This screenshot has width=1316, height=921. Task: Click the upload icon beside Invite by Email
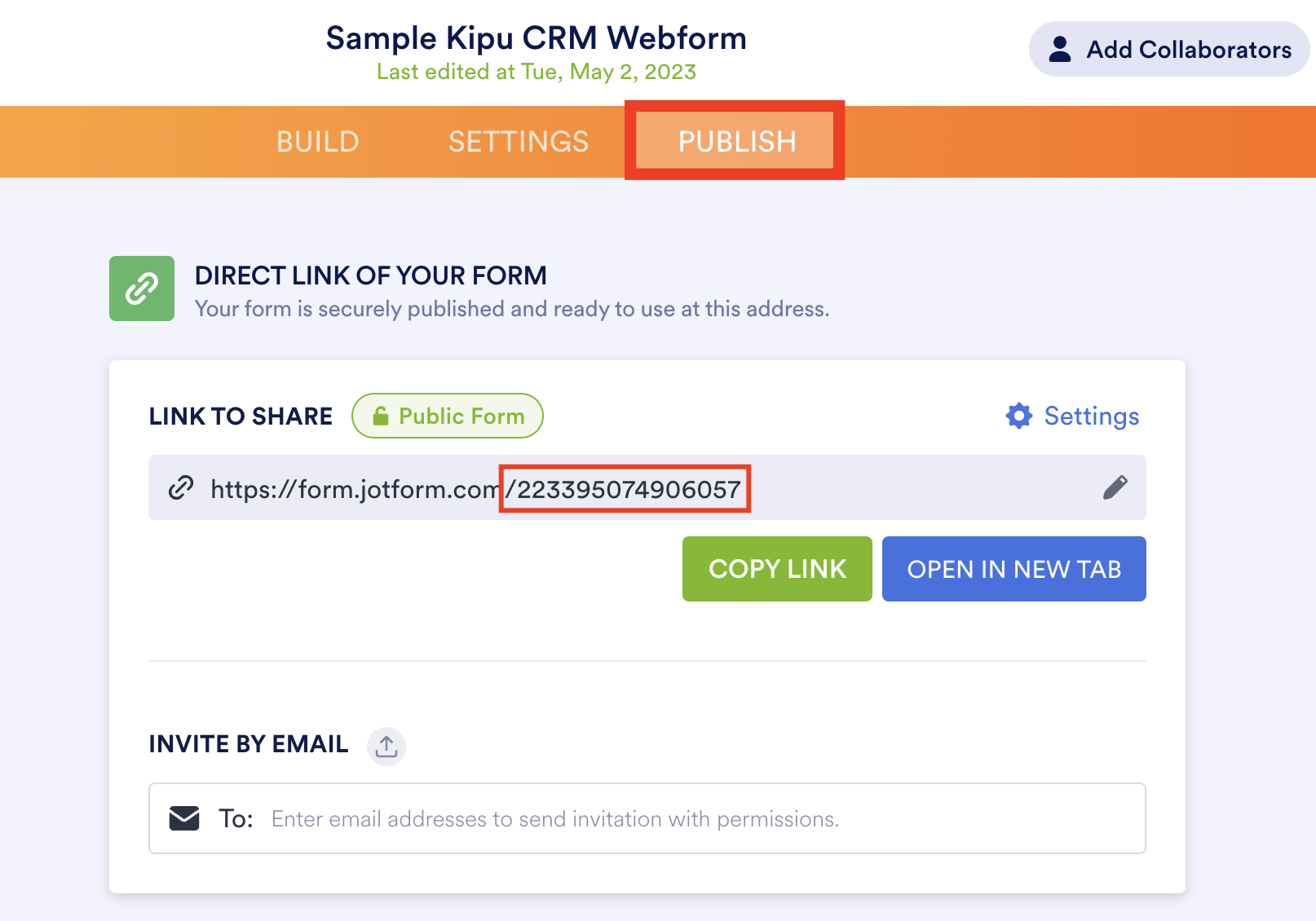coord(386,746)
